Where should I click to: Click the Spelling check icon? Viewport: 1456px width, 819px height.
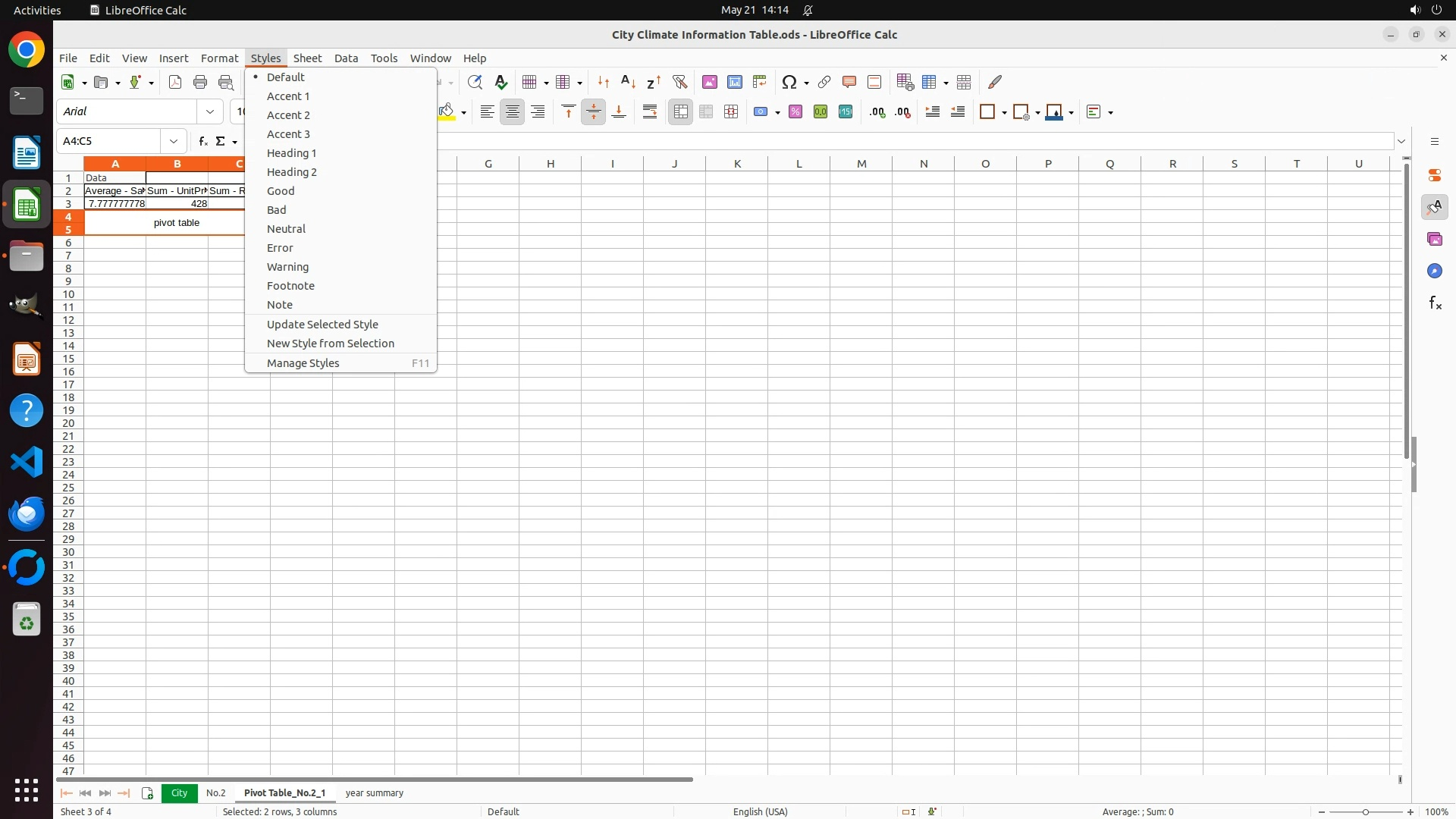click(501, 82)
